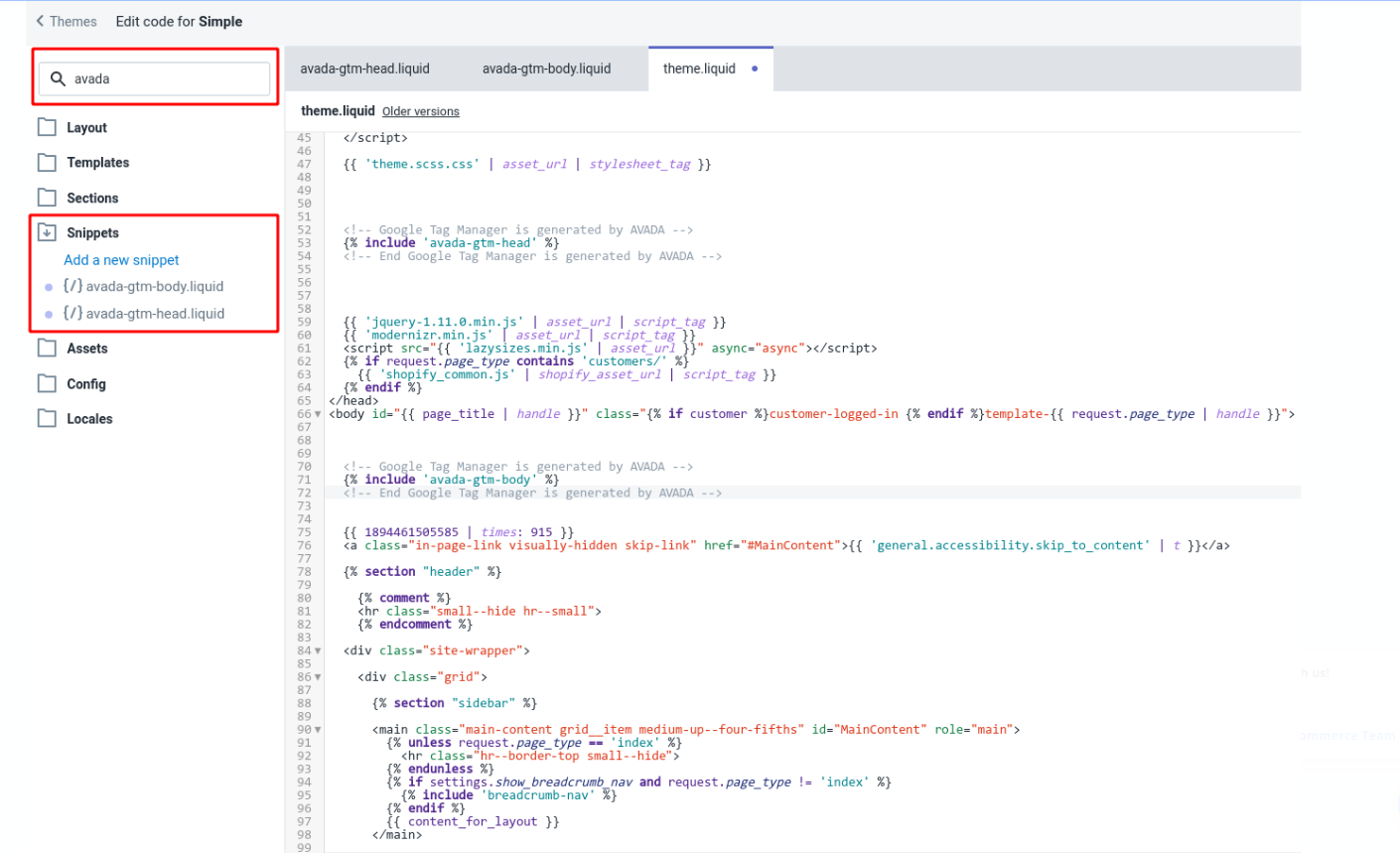Switch to avada-gtm-head.liquid tab

pyautogui.click(x=364, y=69)
